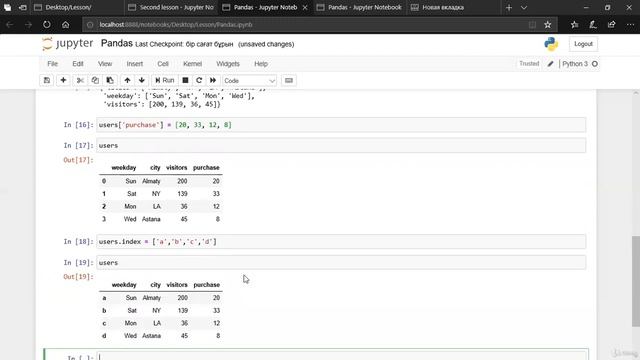
Task: Open the Help menu
Action: point(261,64)
